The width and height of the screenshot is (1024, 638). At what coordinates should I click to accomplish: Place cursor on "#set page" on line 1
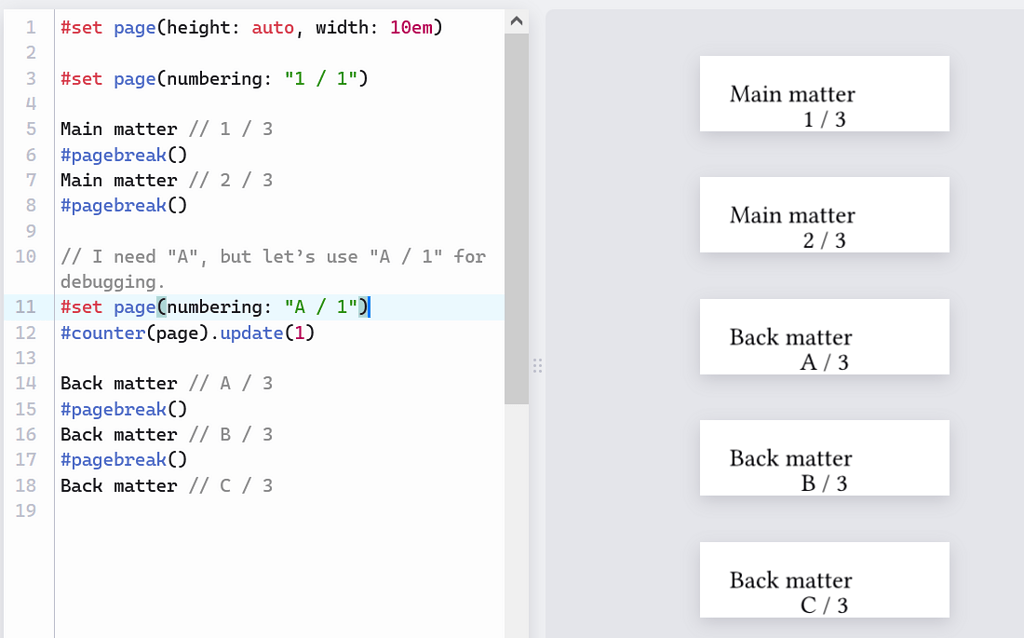[x=107, y=27]
